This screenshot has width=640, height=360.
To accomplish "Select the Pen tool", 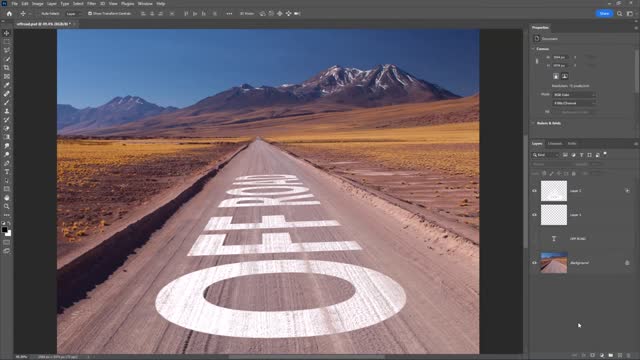I will pos(7,163).
